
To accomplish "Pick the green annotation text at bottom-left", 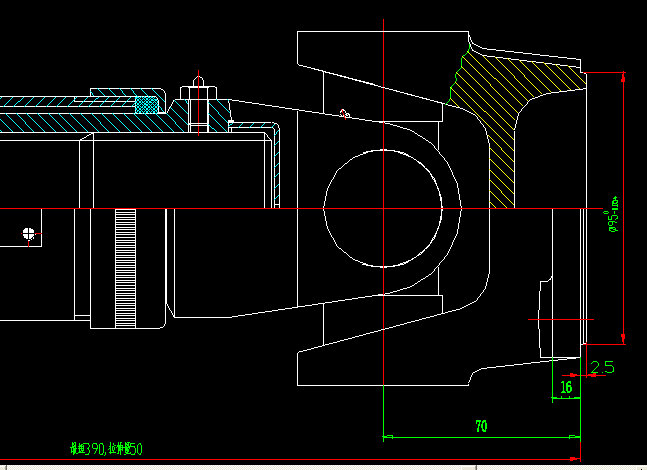I will pyautogui.click(x=105, y=449).
